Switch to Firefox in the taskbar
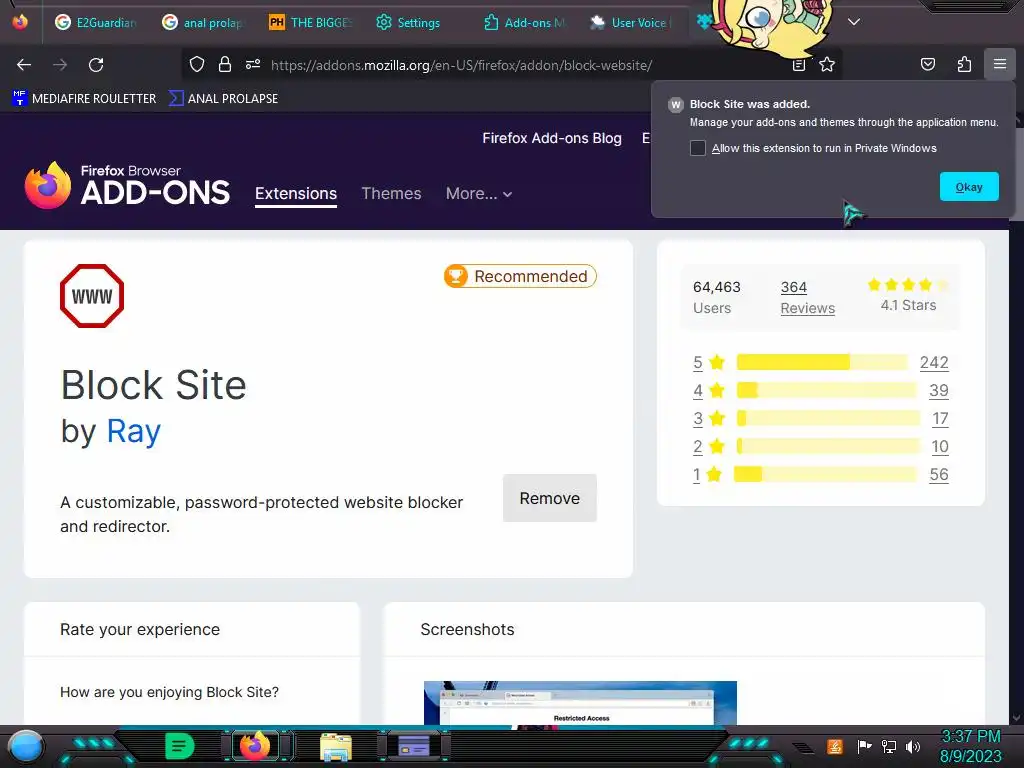Image resolution: width=1024 pixels, height=768 pixels. point(255,746)
